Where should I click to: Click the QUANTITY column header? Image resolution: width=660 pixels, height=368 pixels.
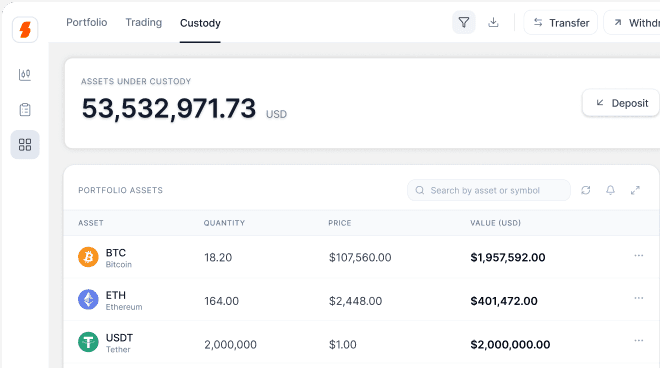pyautogui.click(x=224, y=223)
